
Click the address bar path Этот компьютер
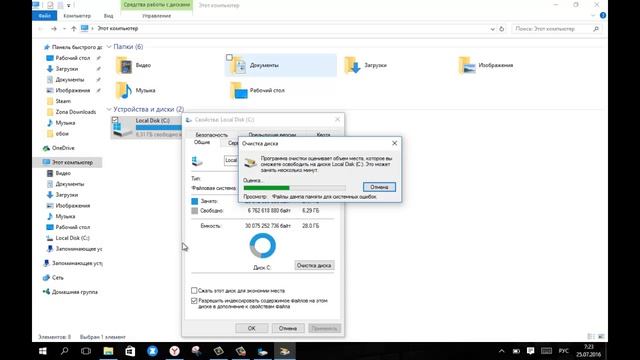click(118, 29)
